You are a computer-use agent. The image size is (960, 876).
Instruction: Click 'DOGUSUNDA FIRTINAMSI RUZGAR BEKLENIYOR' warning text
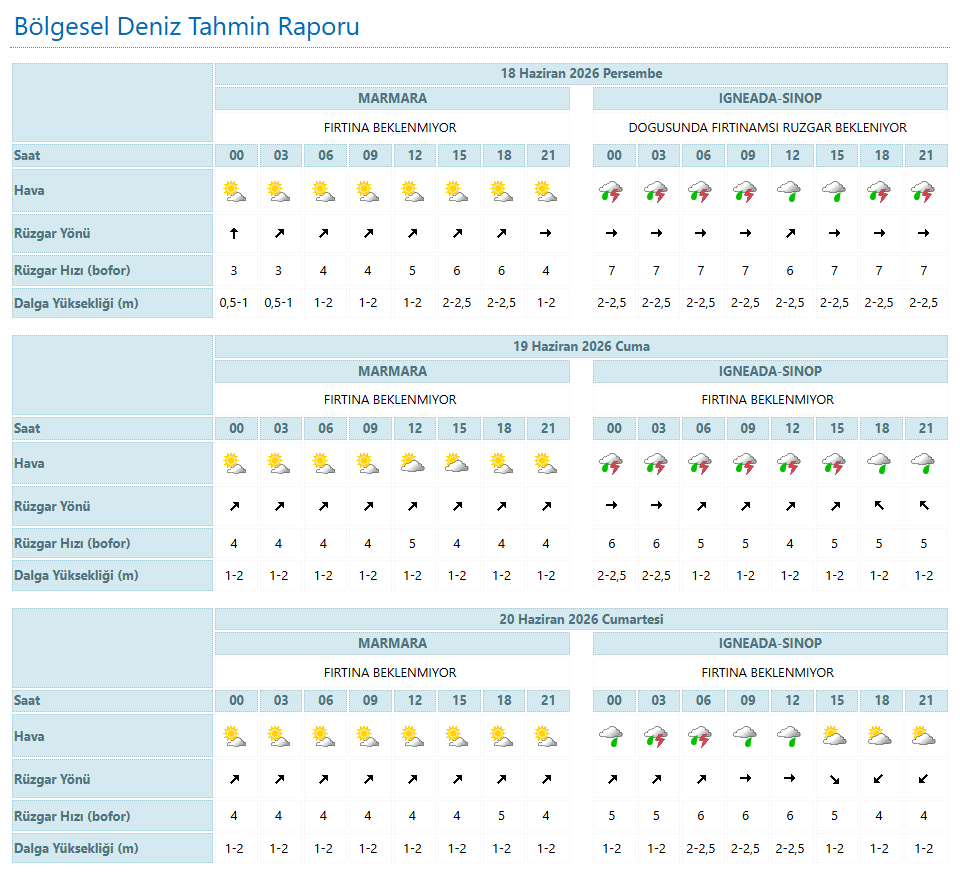pyautogui.click(x=768, y=127)
